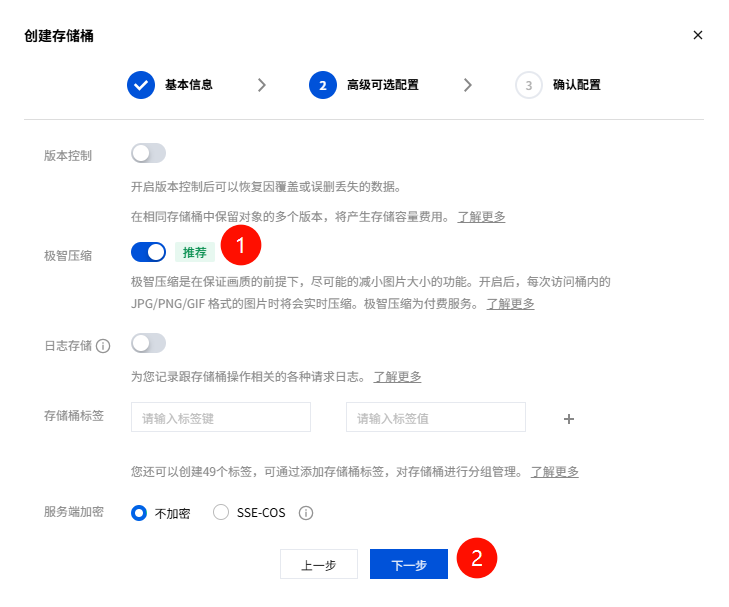Select the 不加密 radio option
Image resolution: width=729 pixels, height=607 pixels.
tap(139, 513)
